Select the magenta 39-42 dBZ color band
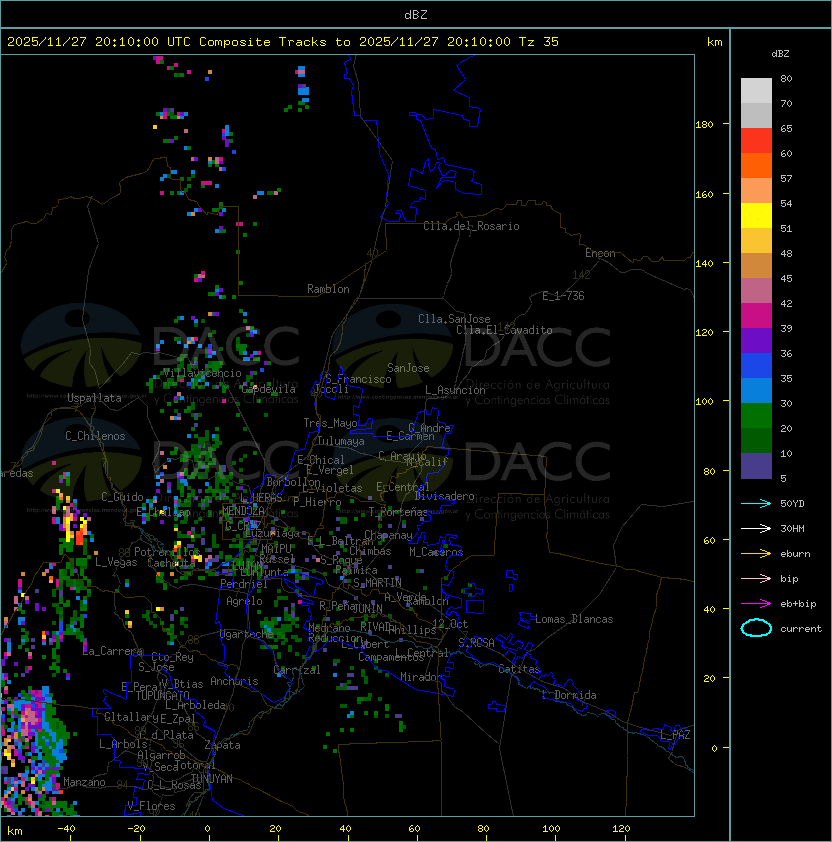832x842 pixels. pos(756,316)
